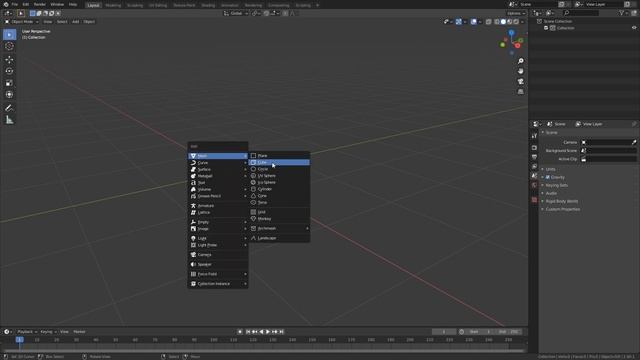Click the eyedropper next to Camera field

pos(634,142)
